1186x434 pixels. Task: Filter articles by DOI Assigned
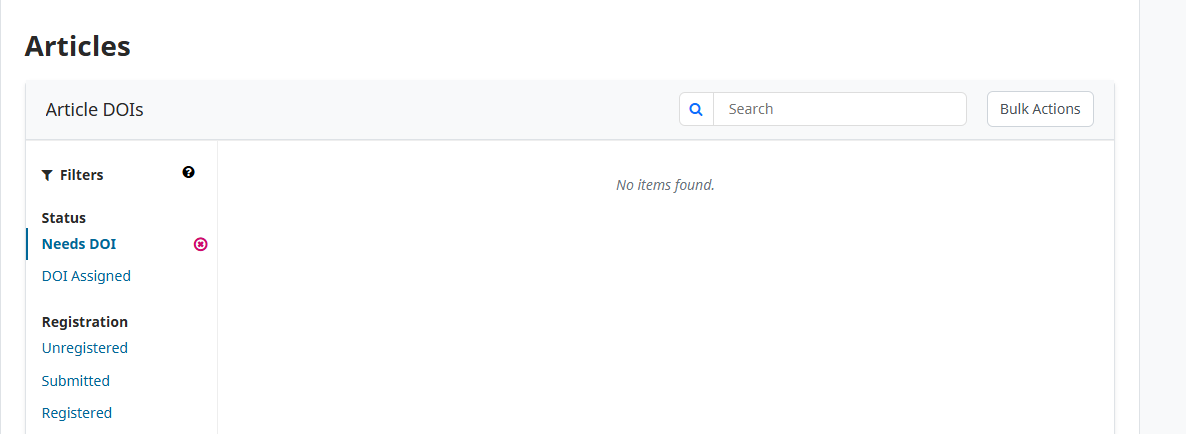click(86, 276)
